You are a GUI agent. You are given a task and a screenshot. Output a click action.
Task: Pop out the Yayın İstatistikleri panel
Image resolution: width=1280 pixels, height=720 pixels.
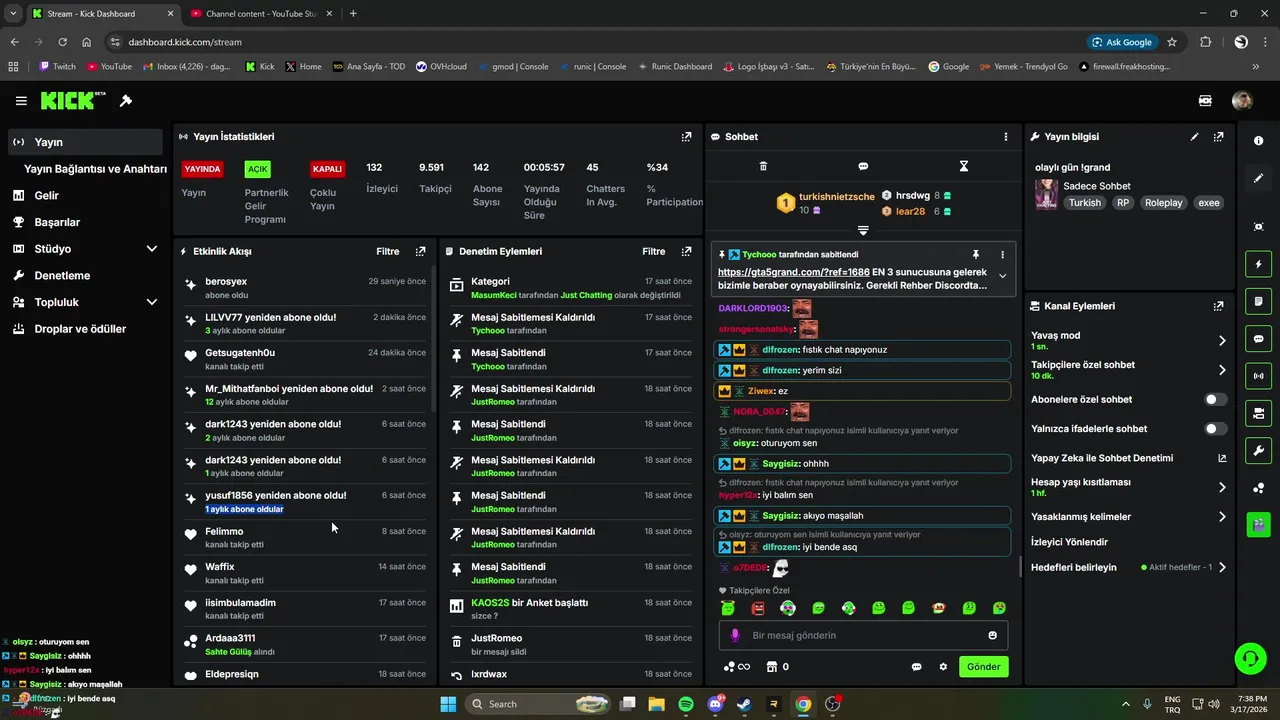coord(686,137)
